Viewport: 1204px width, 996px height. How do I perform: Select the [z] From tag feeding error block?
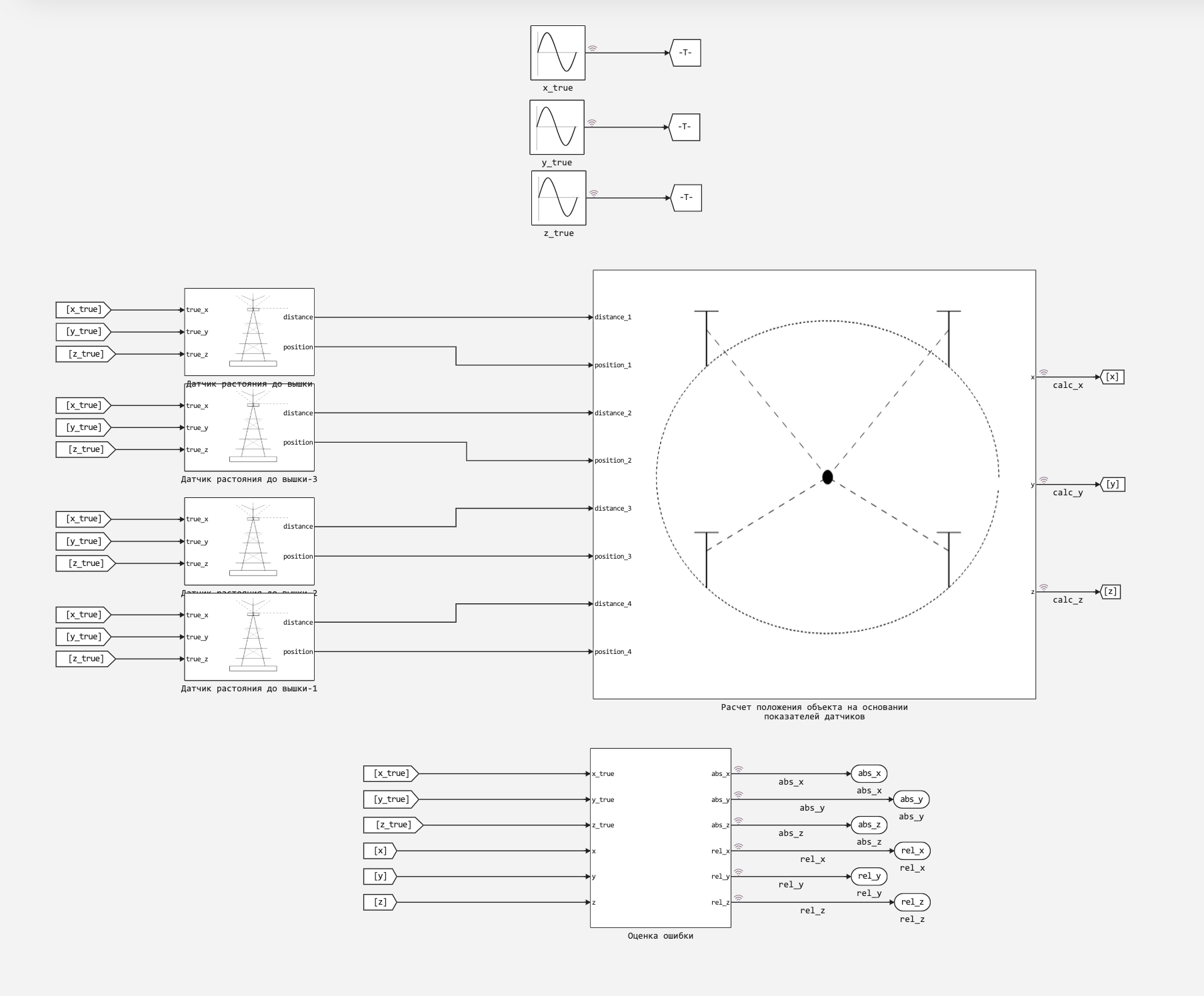(380, 902)
